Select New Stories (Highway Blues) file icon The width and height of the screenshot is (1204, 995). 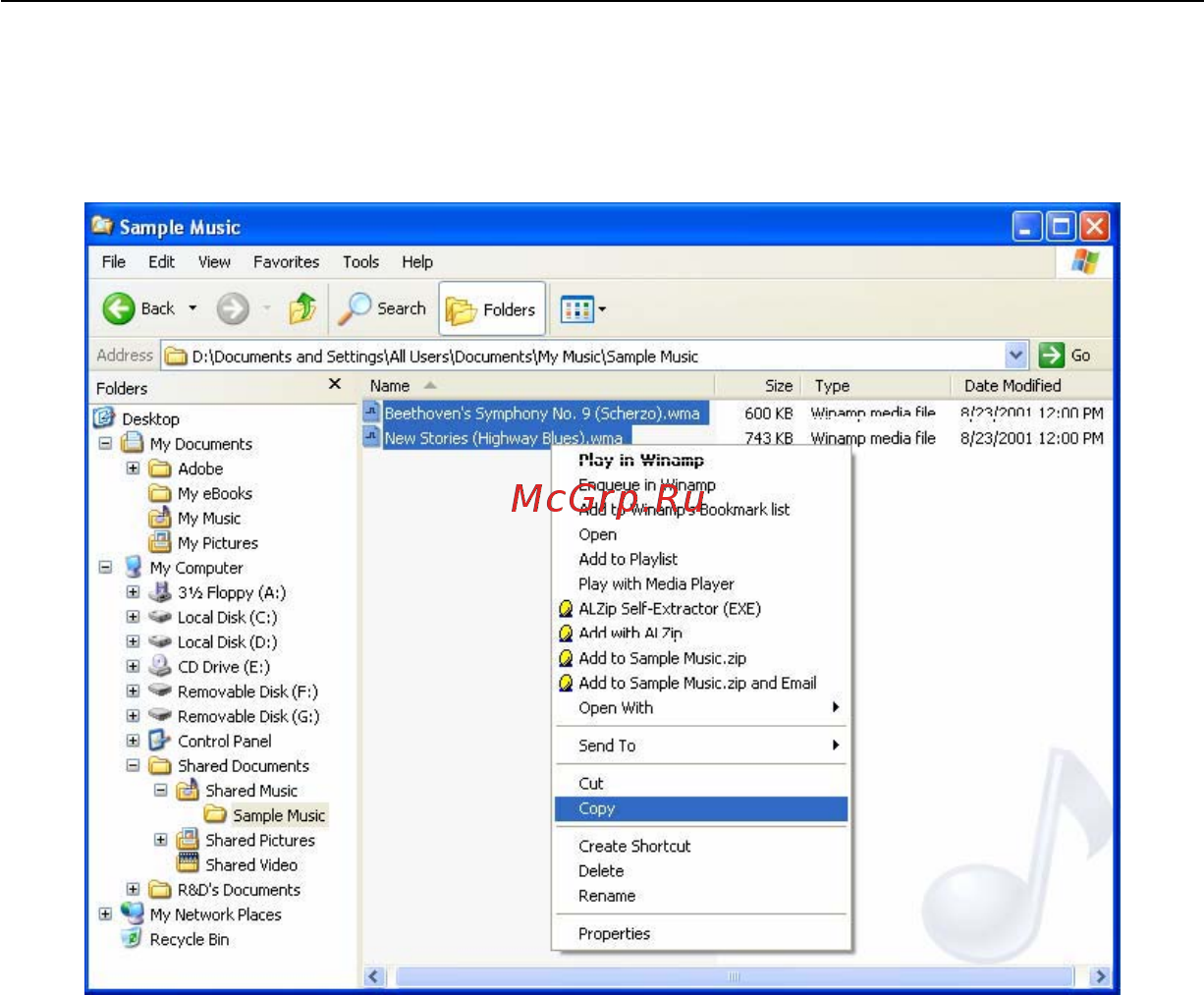coord(372,437)
